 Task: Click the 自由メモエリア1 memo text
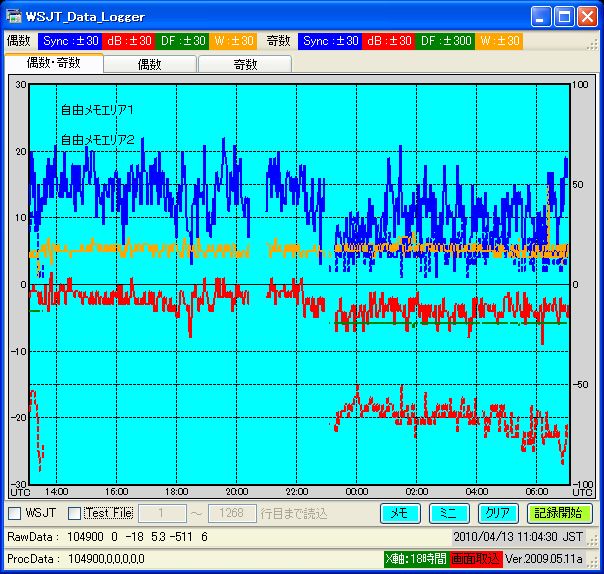click(x=97, y=110)
